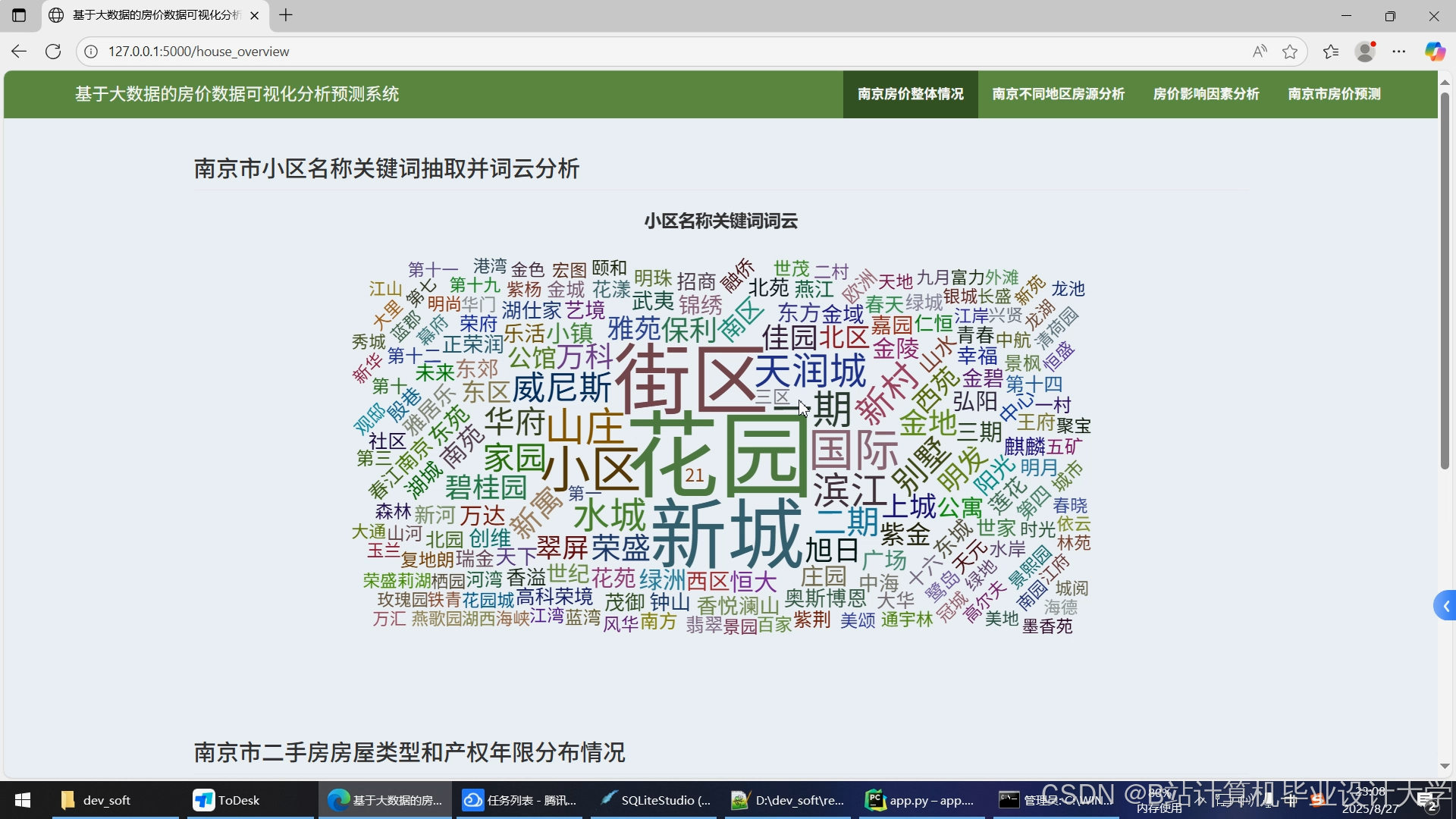Open the 房价影响因素分析 link
The height and width of the screenshot is (819, 1456).
[x=1206, y=94]
